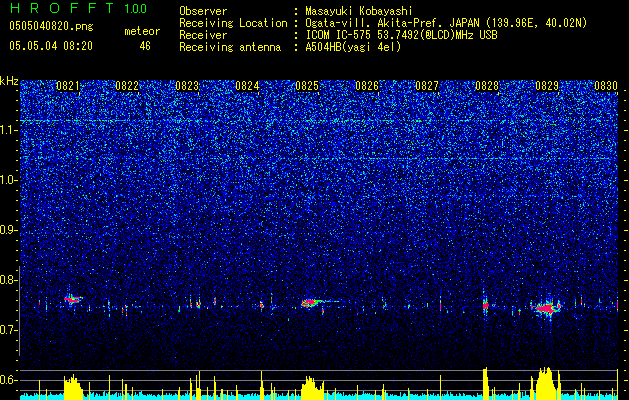The width and height of the screenshot is (629, 400).
Task: Click the filename 0505040820.png
Action: (51, 27)
